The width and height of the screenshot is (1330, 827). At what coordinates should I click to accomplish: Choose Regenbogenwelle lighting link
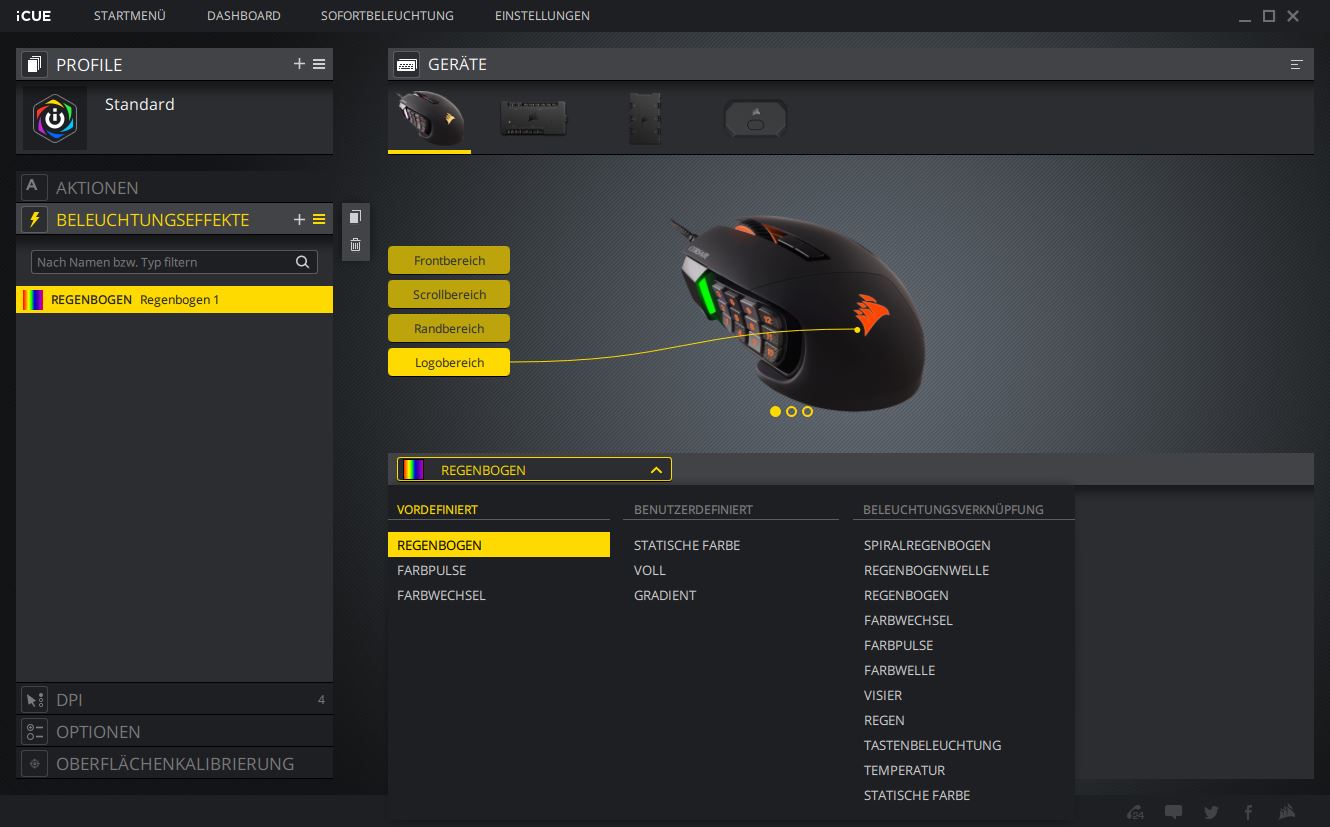pos(926,570)
